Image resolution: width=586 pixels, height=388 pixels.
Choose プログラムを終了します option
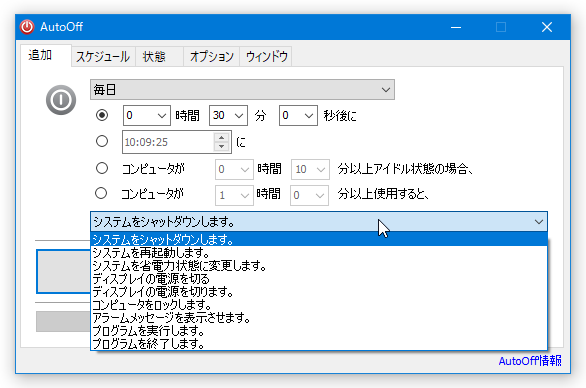[319, 344]
